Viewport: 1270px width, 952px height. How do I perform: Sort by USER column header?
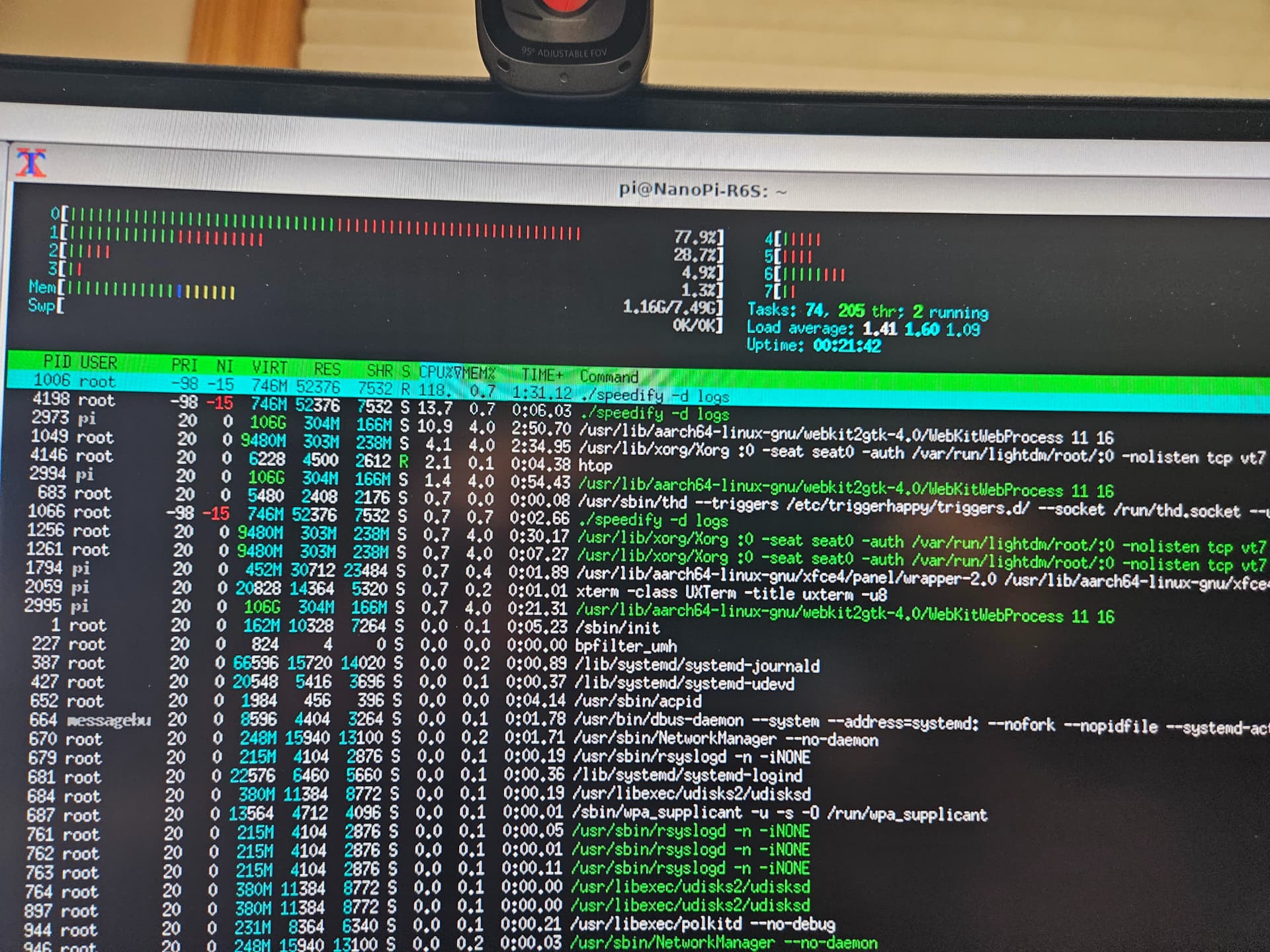(98, 363)
